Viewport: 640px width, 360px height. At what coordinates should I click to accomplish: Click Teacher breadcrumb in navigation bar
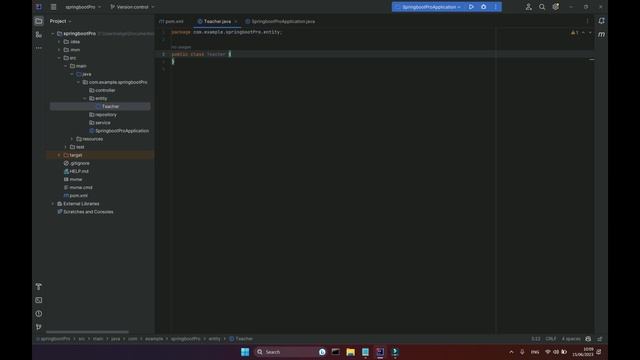click(x=241, y=339)
